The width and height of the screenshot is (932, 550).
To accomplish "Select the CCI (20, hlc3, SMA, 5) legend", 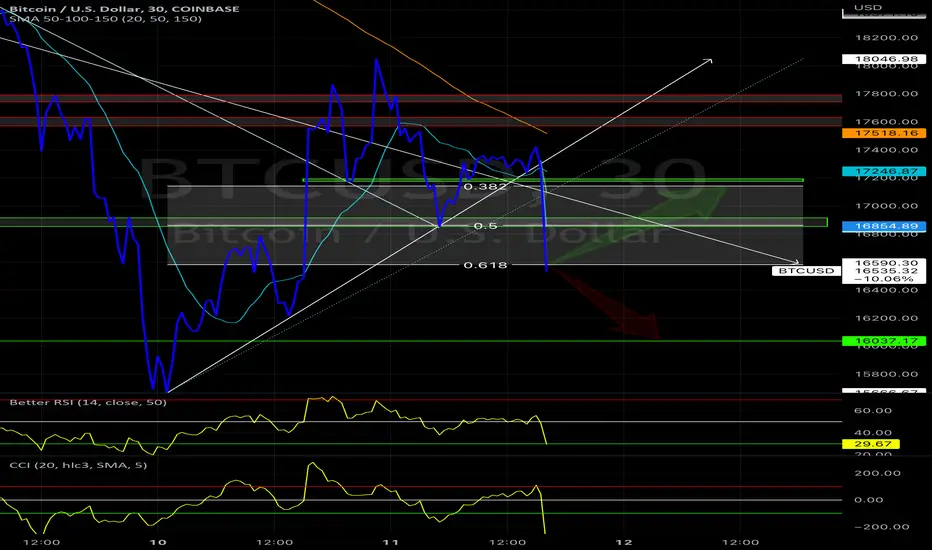I will (x=78, y=465).
